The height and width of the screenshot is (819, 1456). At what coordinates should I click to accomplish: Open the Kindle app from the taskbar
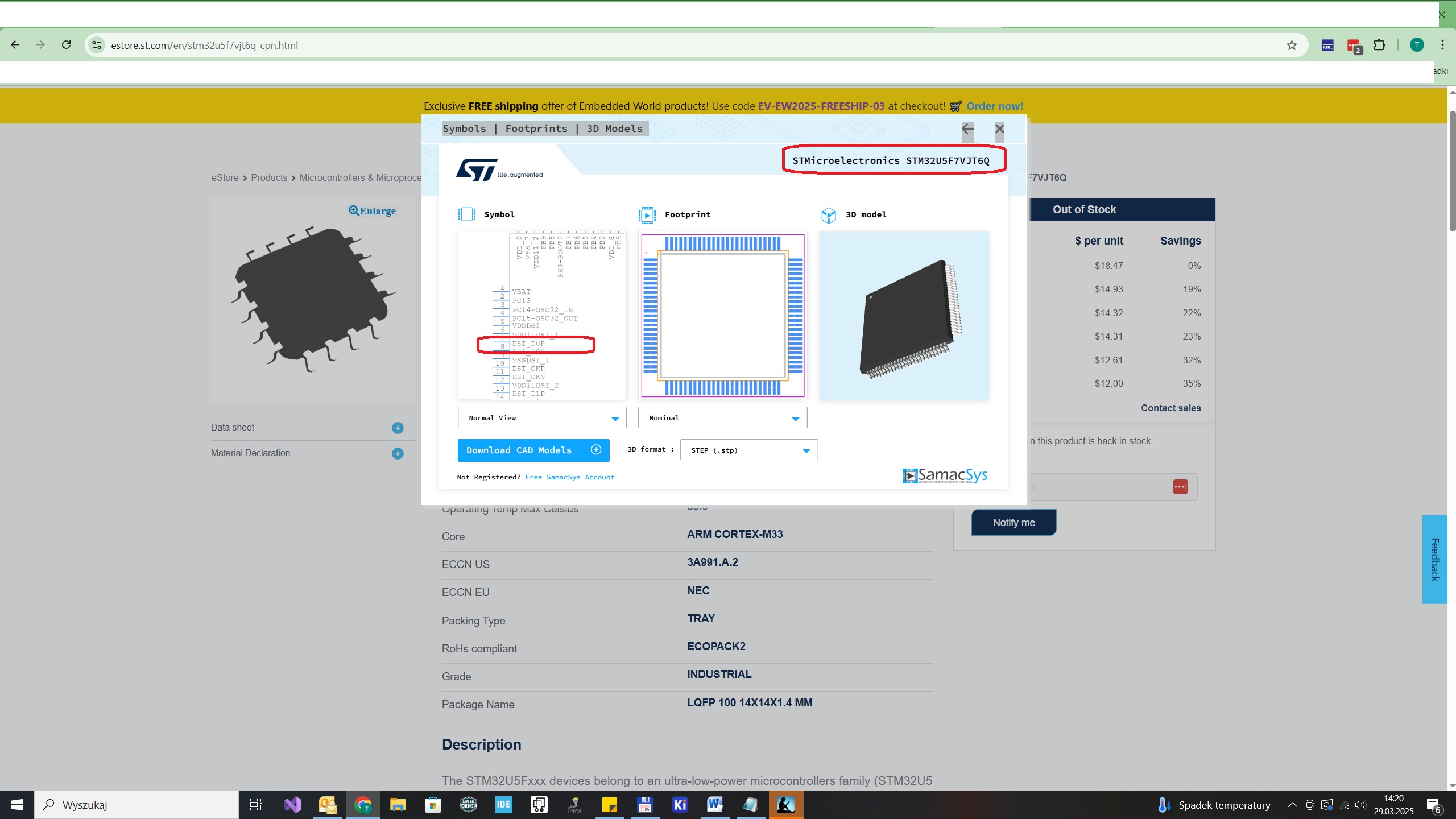(785, 804)
